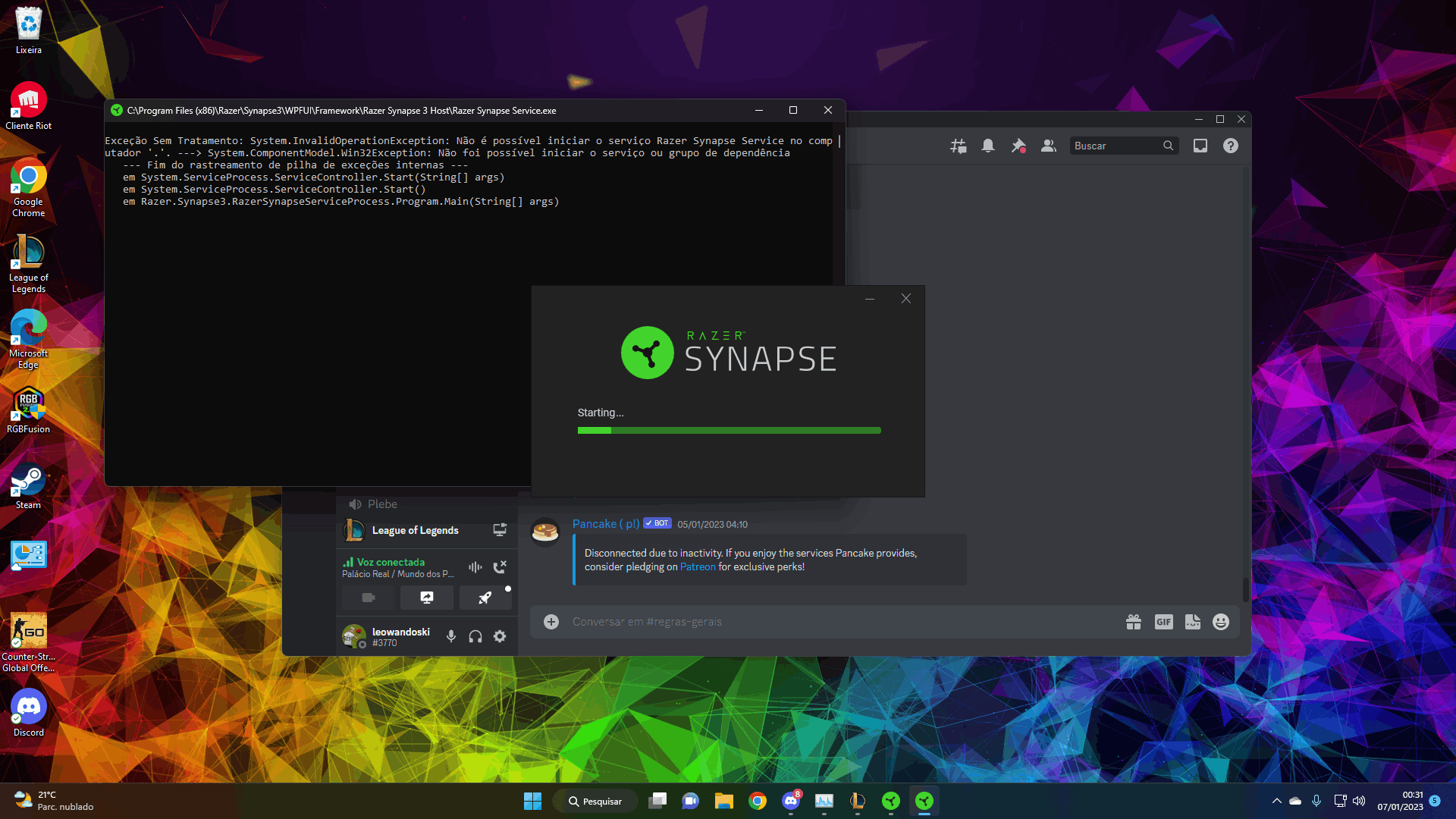Turn on Discord camera button
Viewport: 1456px width, 819px height.
[x=369, y=598]
